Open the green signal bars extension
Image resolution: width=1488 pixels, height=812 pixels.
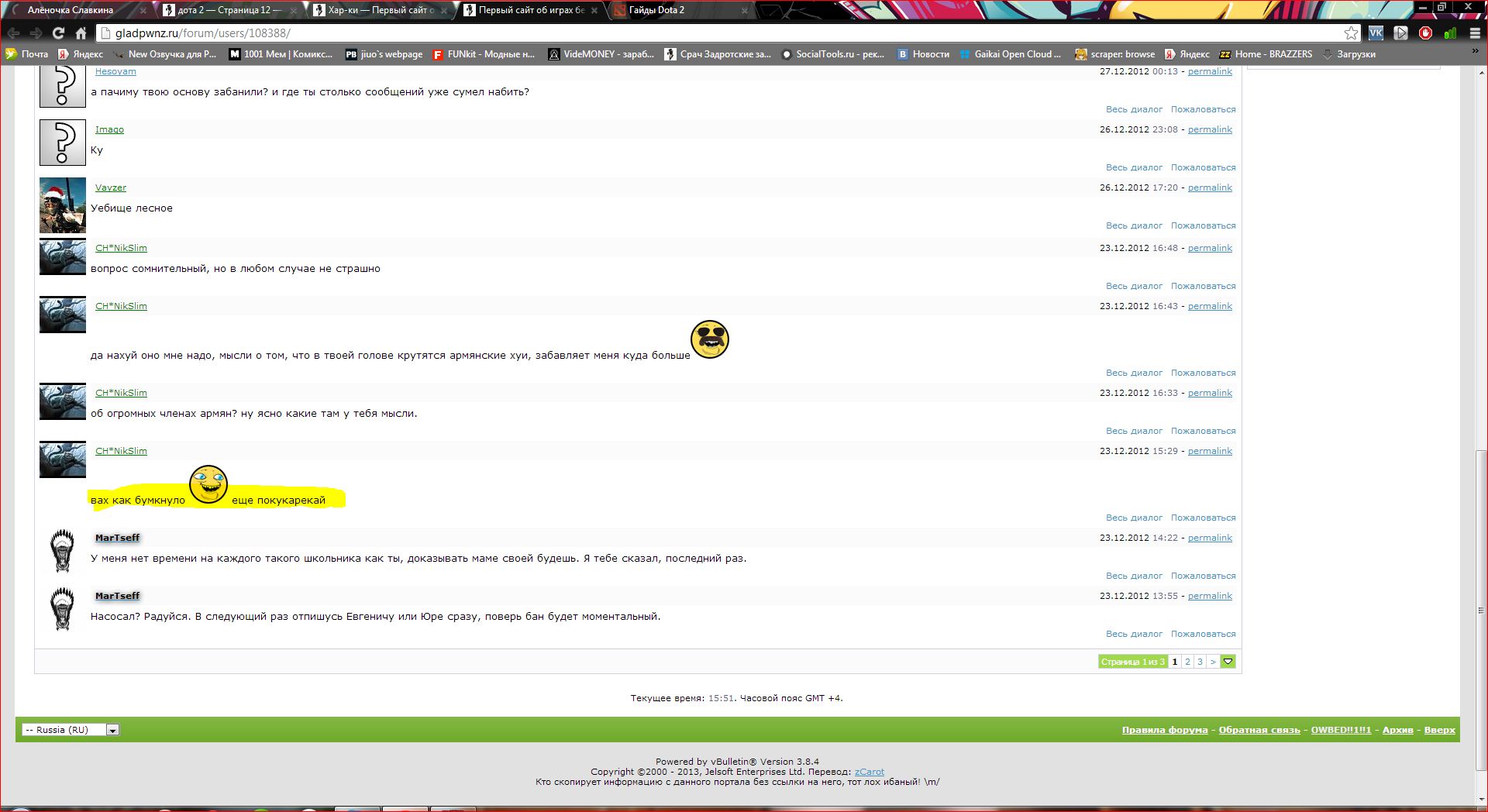1450,33
